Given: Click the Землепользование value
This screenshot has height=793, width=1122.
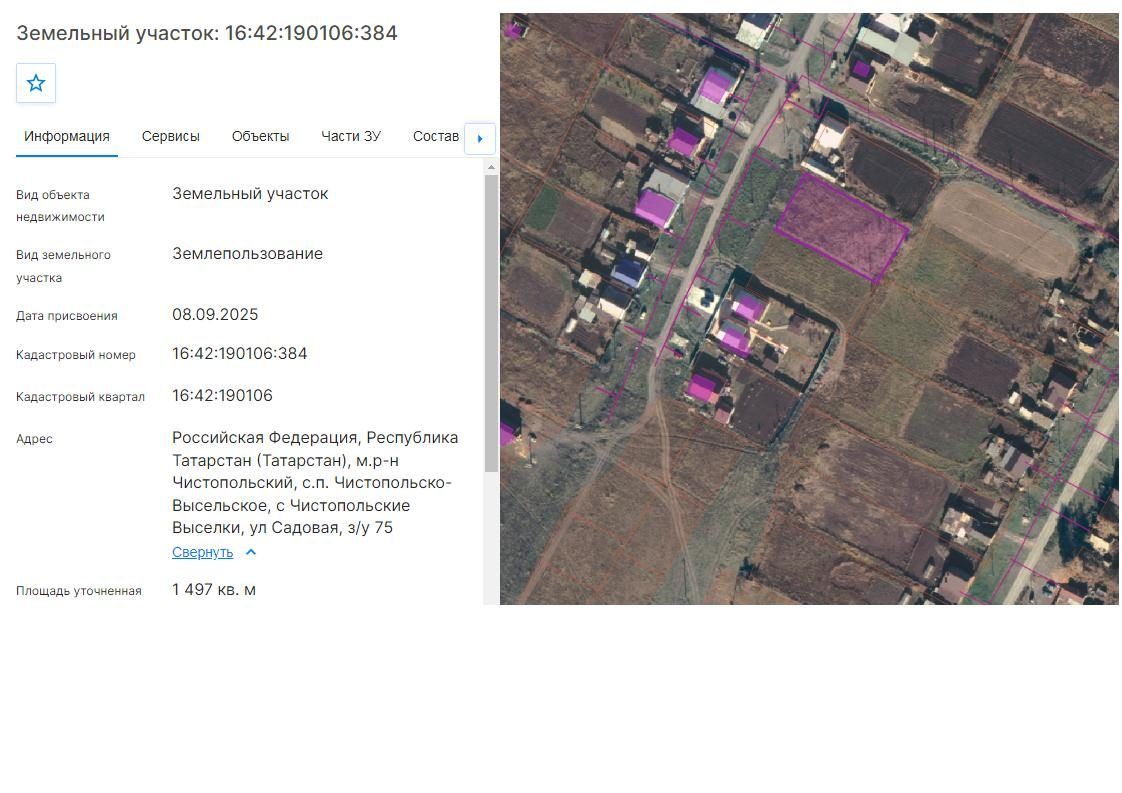Looking at the screenshot, I should point(248,254).
